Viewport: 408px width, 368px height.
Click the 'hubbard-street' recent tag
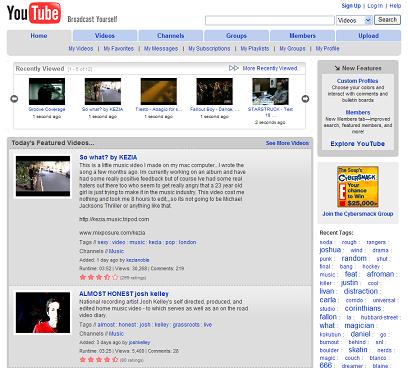point(379,318)
